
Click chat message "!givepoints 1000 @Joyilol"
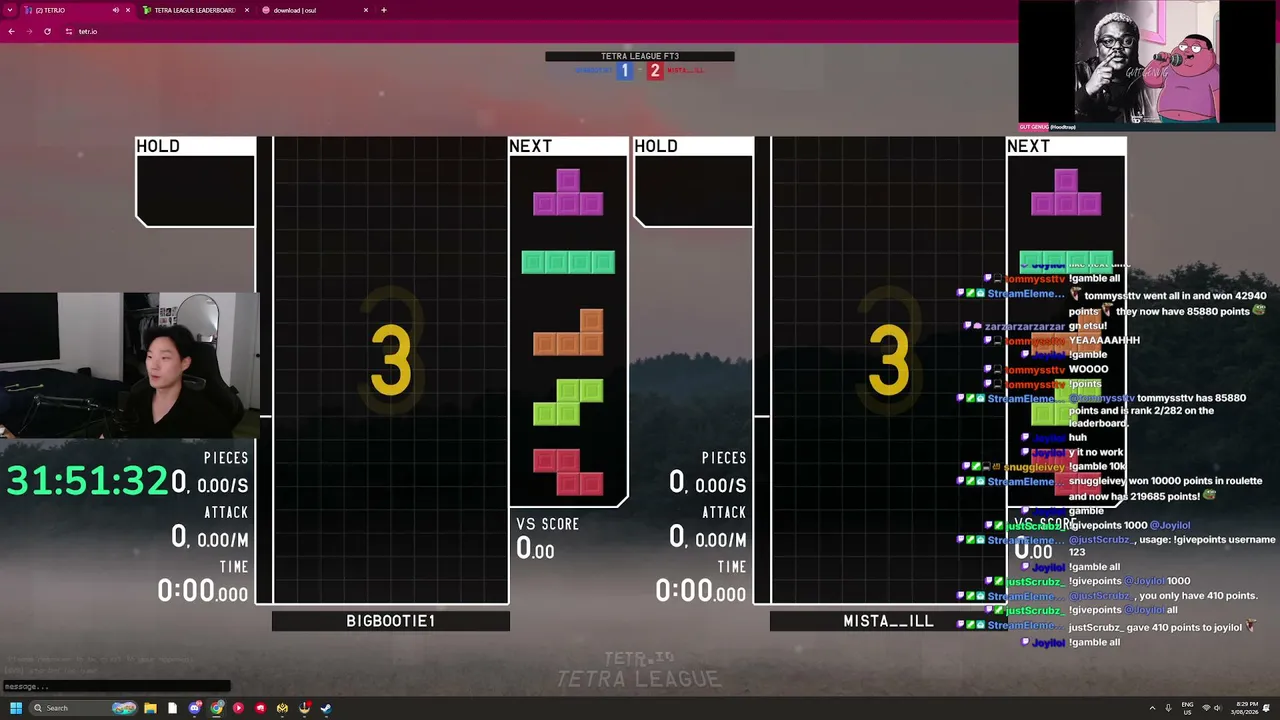1130,525
